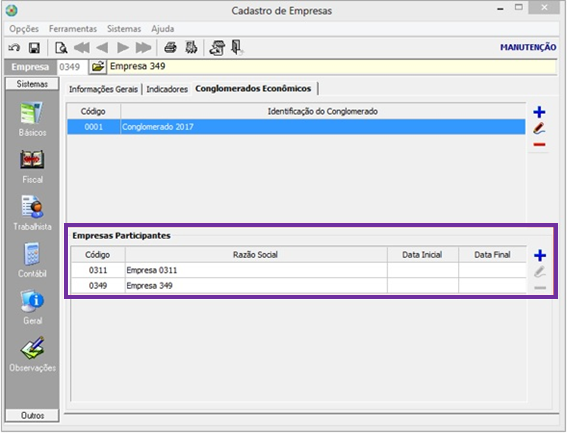The width and height of the screenshot is (567, 433).
Task: Switch to the Informações Gerais tab
Action: [103, 89]
